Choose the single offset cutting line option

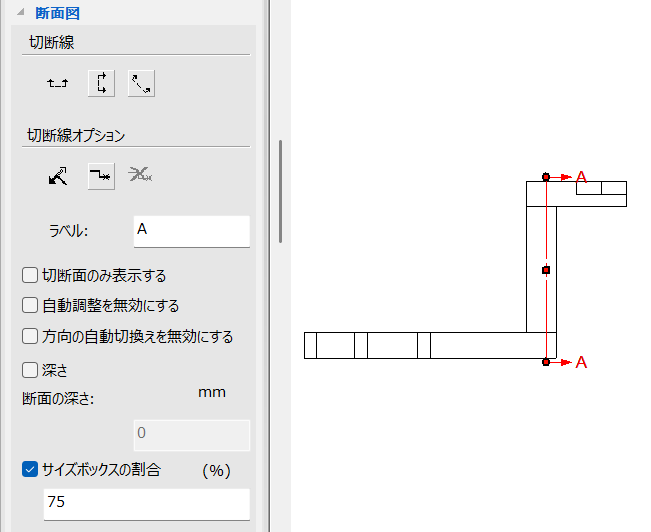[x=101, y=176]
